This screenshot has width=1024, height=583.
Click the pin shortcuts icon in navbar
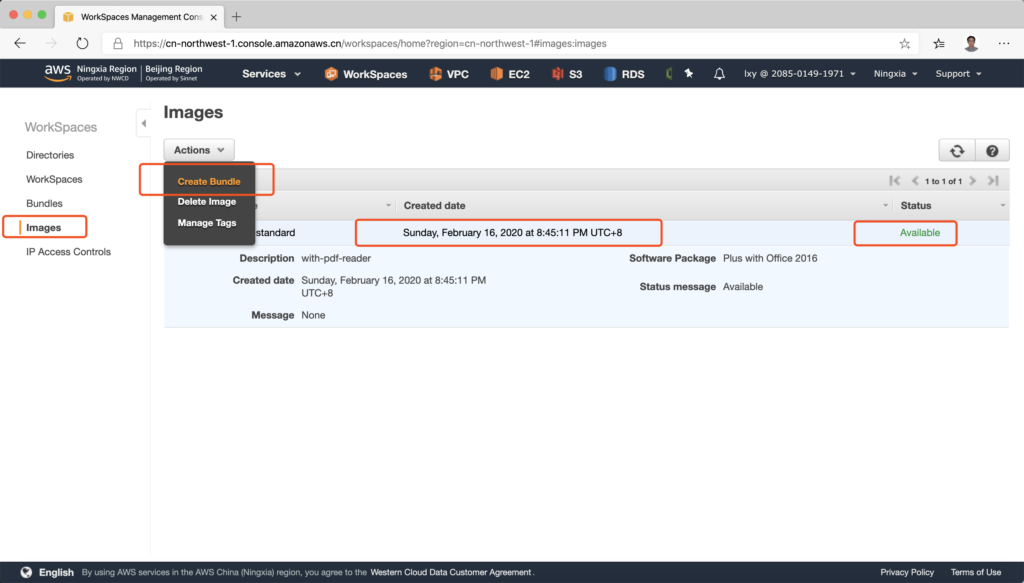[688, 74]
